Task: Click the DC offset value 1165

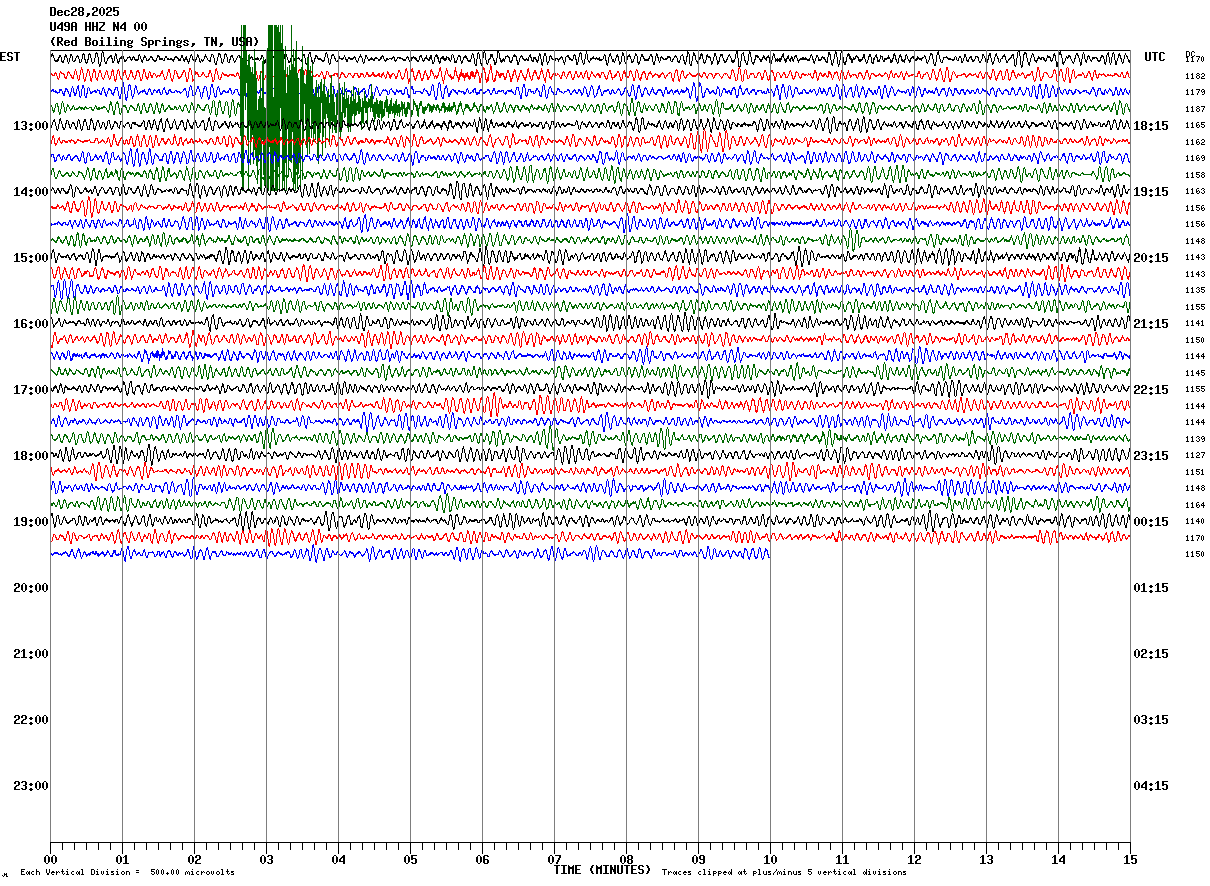Action: click(x=1195, y=125)
